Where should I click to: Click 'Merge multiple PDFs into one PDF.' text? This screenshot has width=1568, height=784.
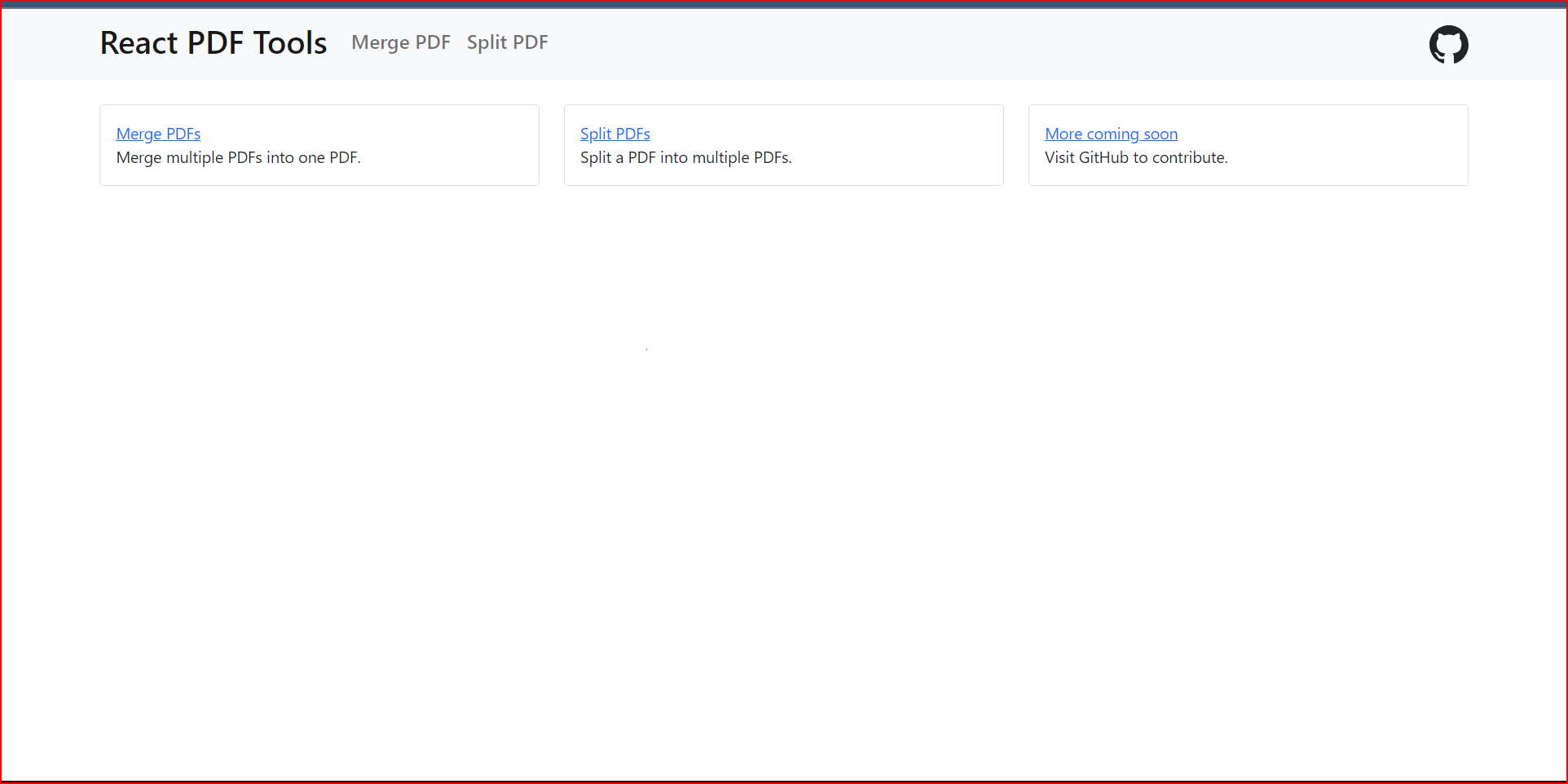pos(238,157)
